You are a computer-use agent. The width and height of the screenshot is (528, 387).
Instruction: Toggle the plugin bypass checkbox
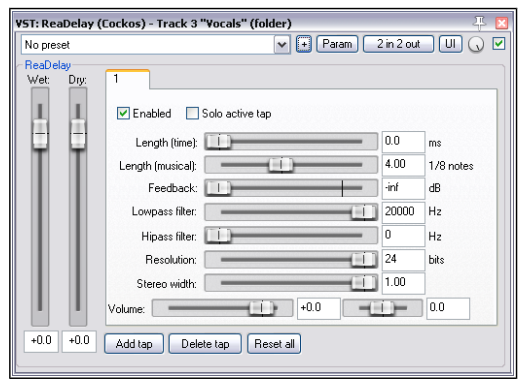498,44
